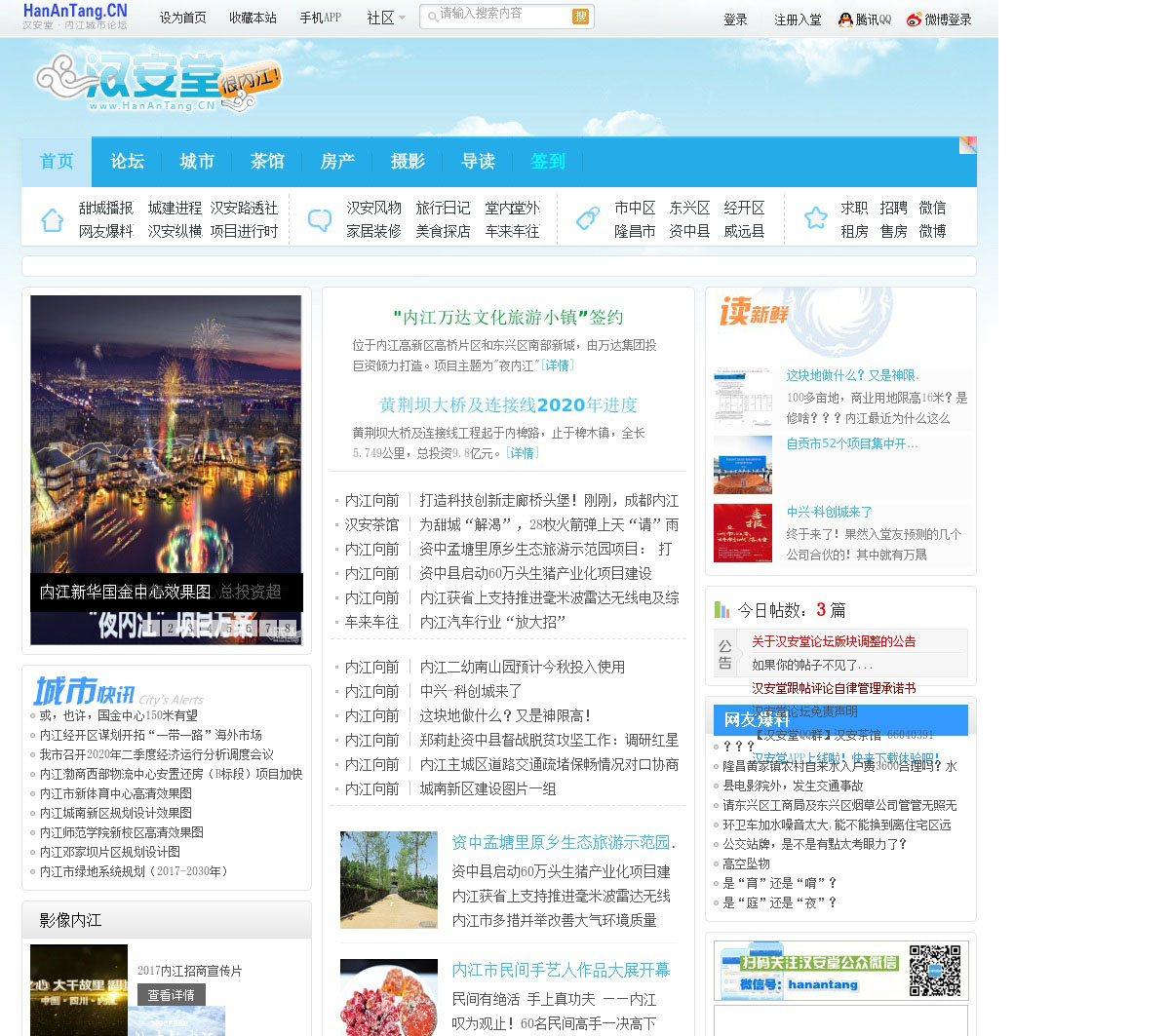The width and height of the screenshot is (1170, 1036).
Task: Open the 注册入堂 registration link
Action: [x=798, y=19]
